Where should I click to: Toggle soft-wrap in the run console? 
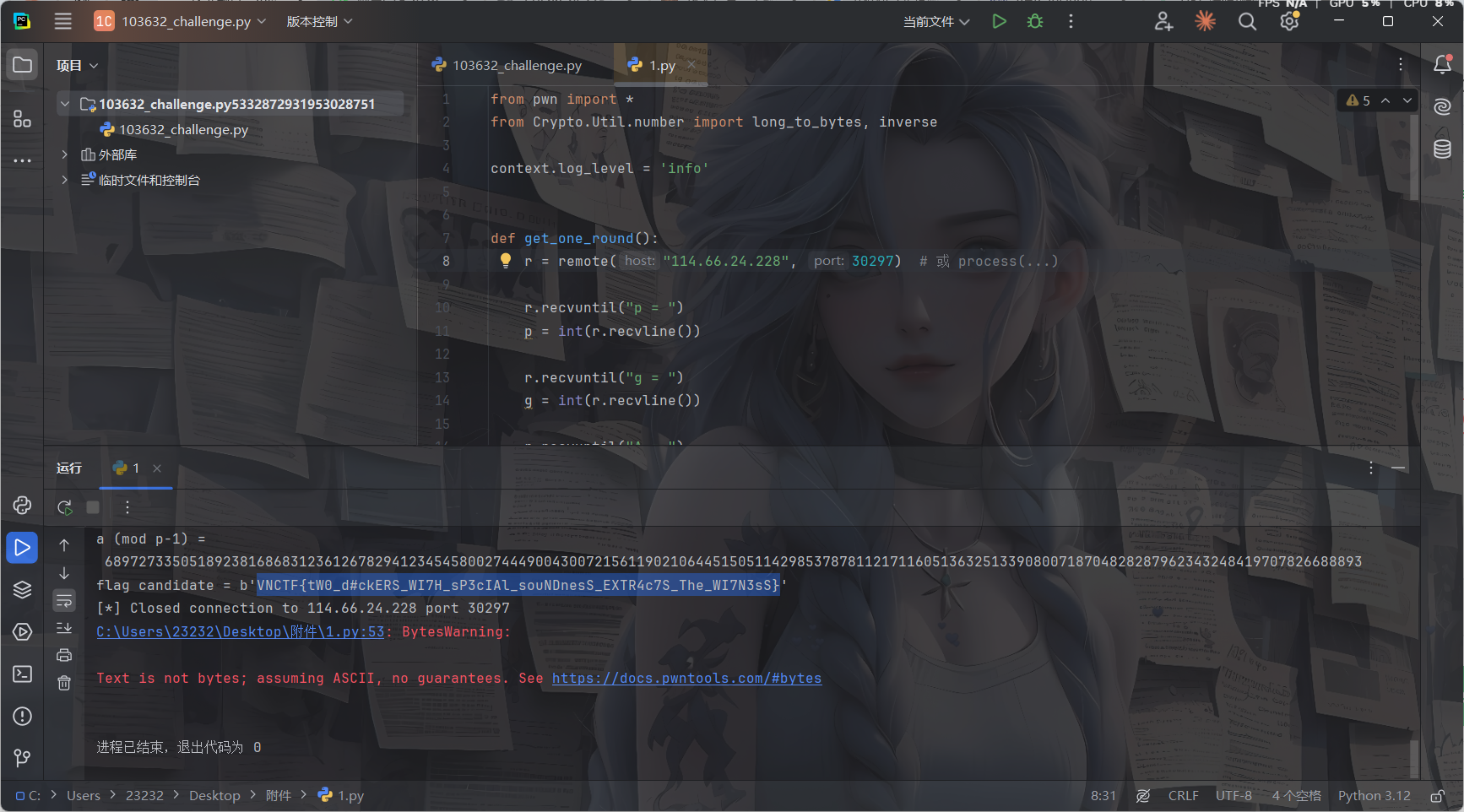point(64,601)
